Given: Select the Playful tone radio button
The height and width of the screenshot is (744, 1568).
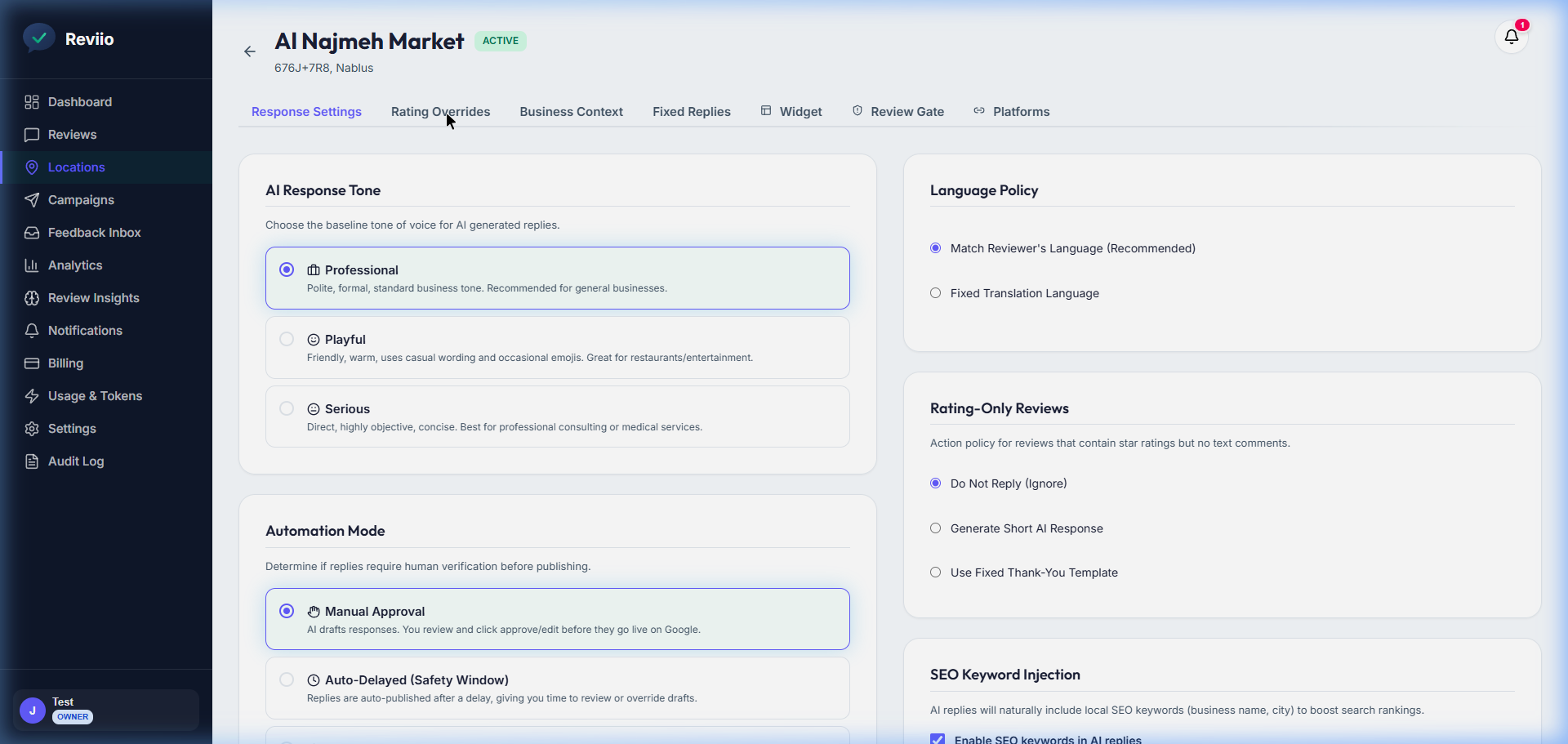Looking at the screenshot, I should click(x=287, y=339).
